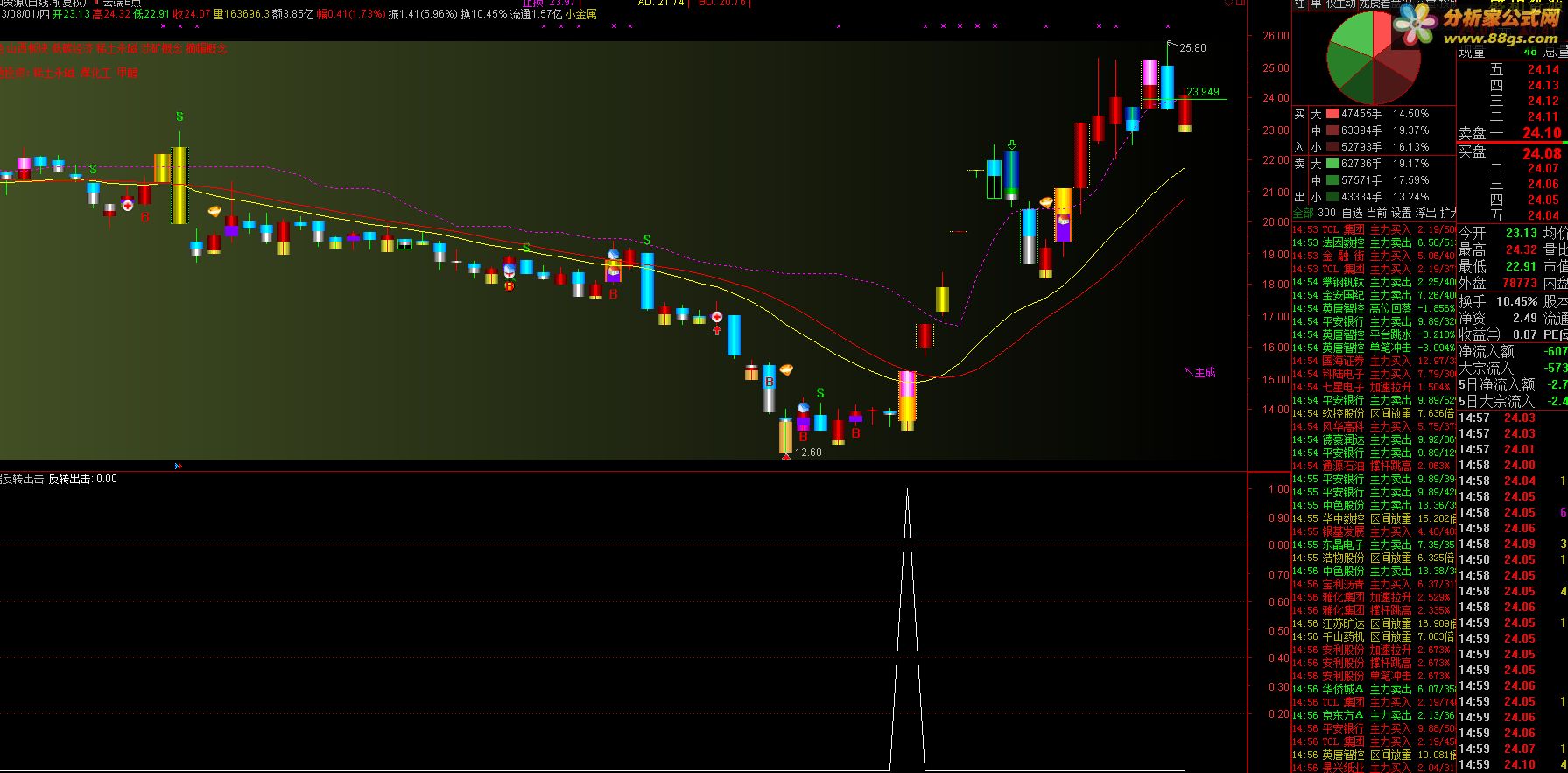This screenshot has height=773, width=1568.
Task: Click the green S marker above the long cyan candle
Action: pos(647,240)
